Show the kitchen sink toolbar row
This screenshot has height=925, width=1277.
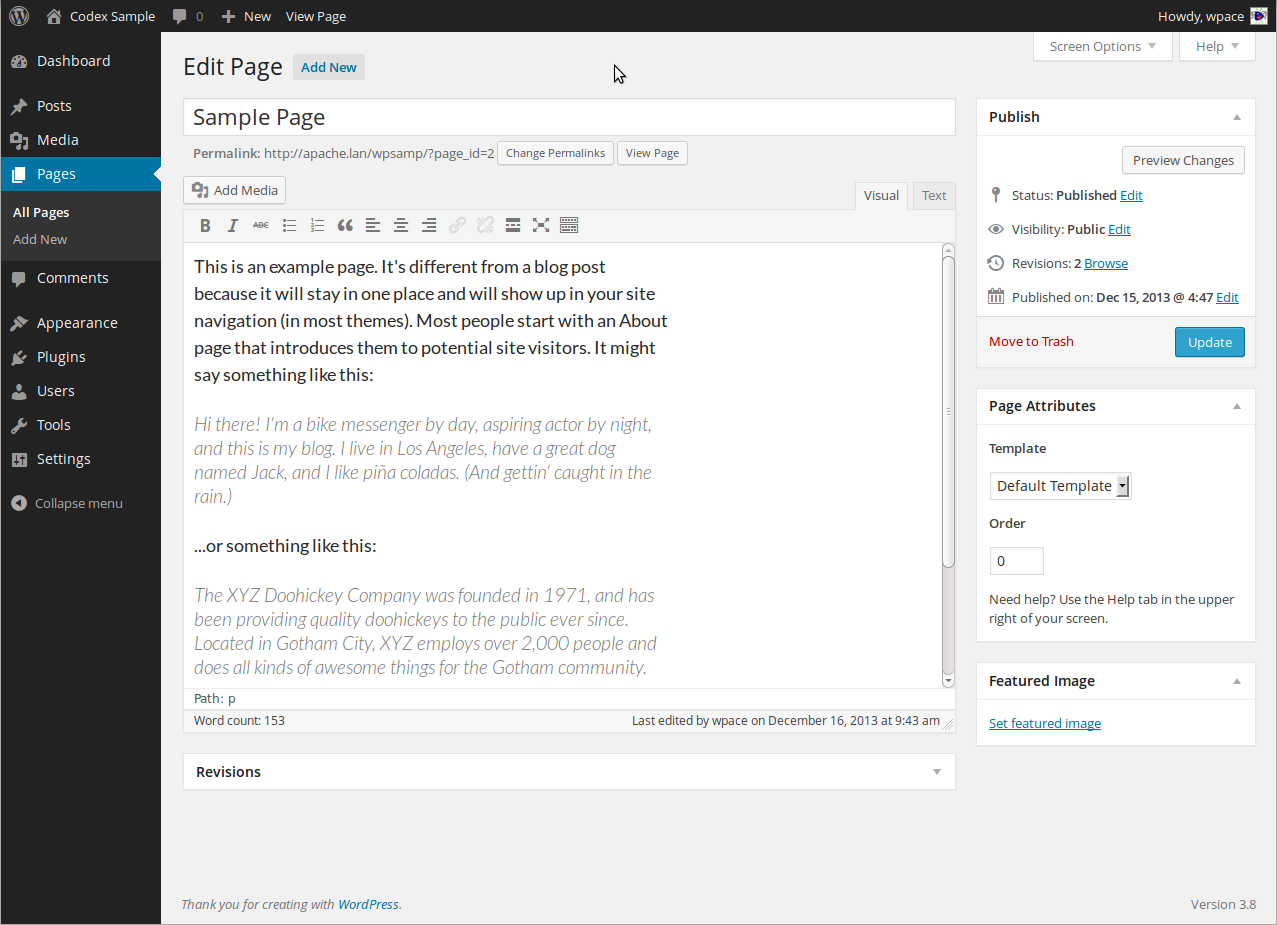click(569, 226)
